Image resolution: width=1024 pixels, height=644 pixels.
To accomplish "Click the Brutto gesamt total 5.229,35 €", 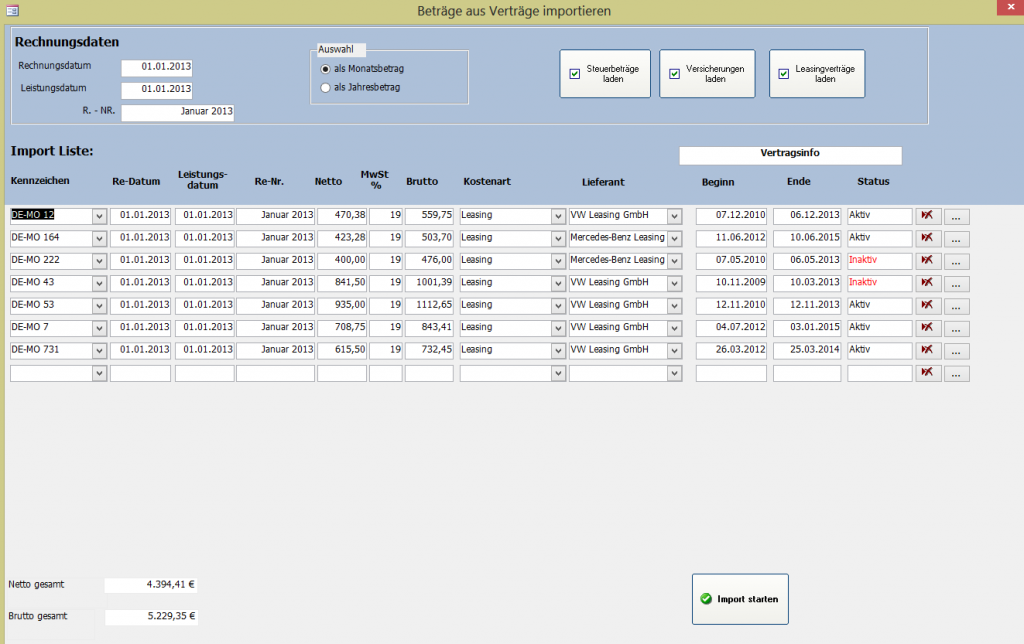I will pyautogui.click(x=151, y=617).
